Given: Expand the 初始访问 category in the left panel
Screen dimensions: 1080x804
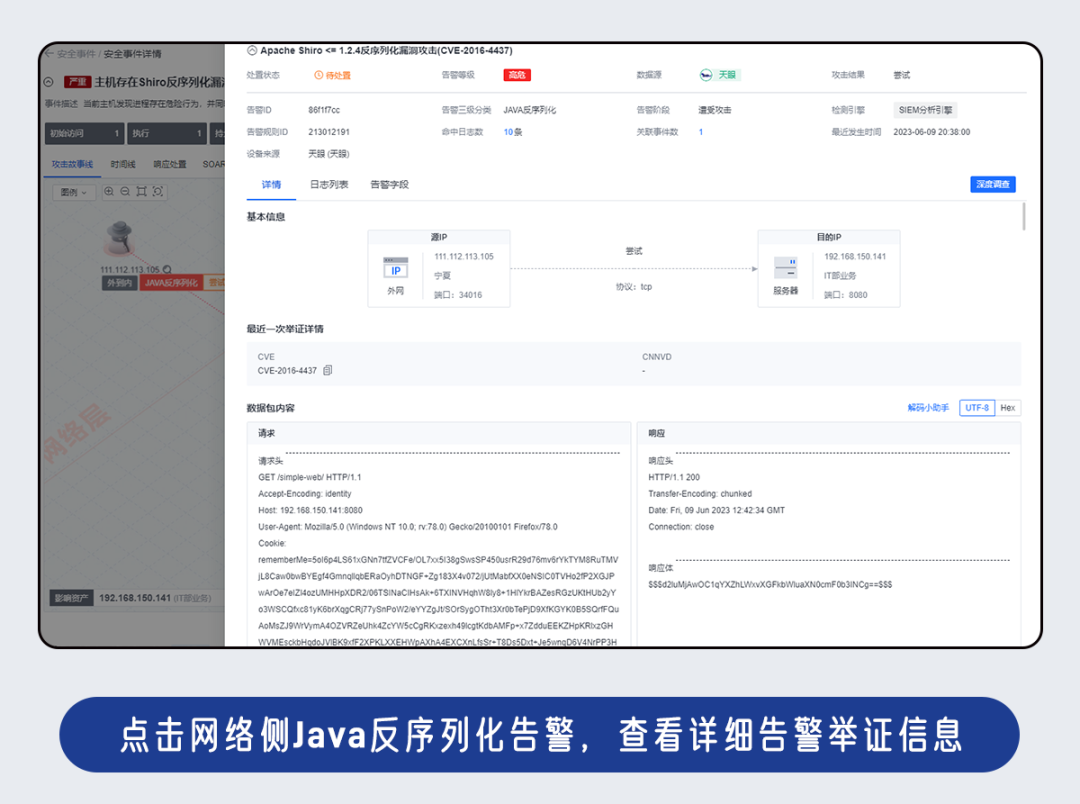Looking at the screenshot, I should pos(83,132).
